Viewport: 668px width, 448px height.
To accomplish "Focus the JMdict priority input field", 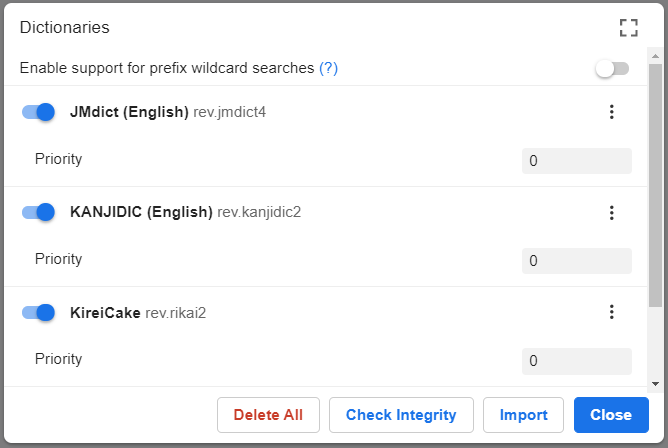I will 577,161.
